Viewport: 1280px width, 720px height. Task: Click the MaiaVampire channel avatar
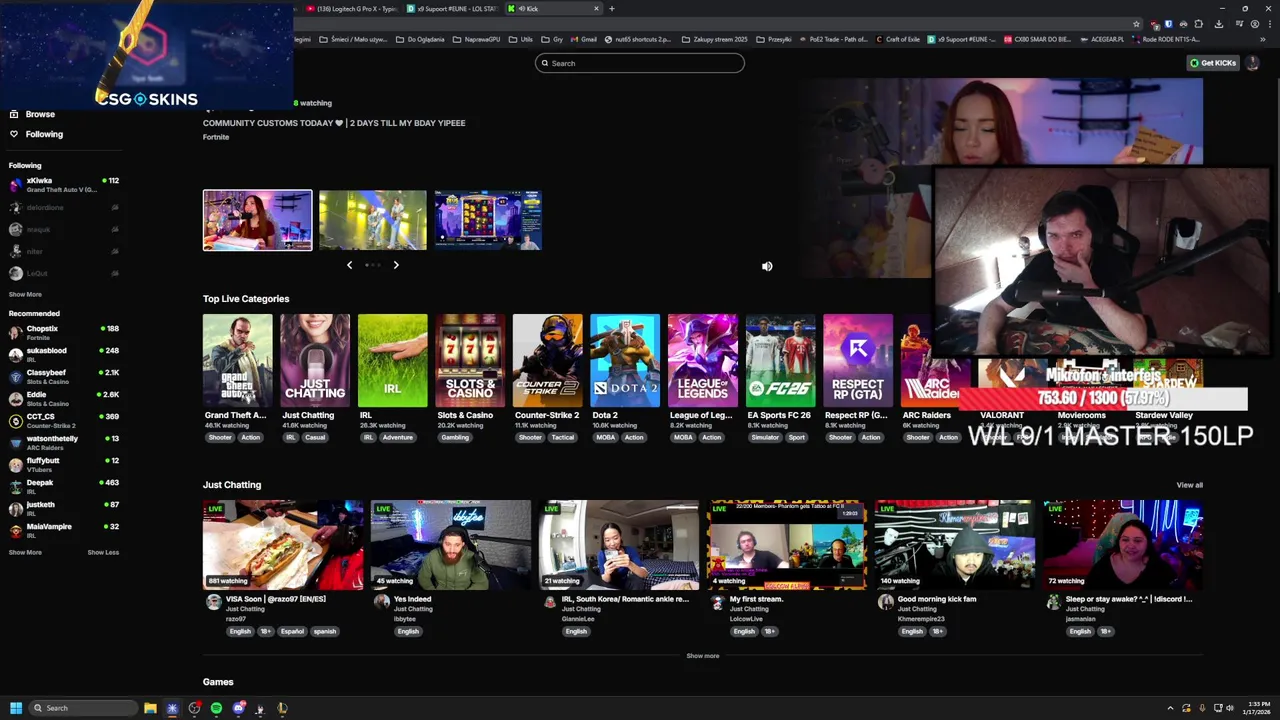point(15,531)
